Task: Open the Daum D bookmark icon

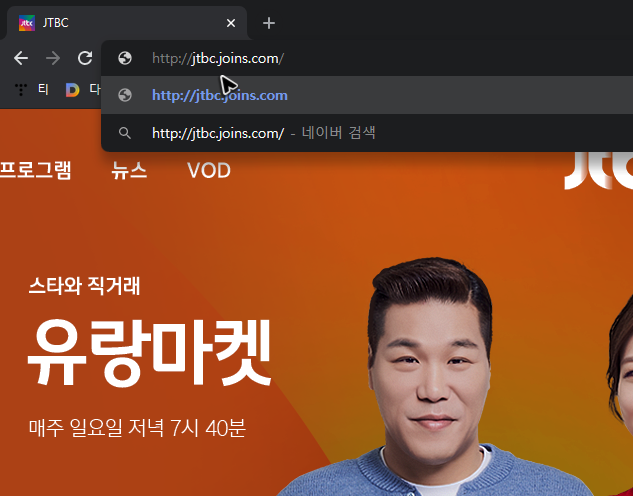Action: [73, 90]
